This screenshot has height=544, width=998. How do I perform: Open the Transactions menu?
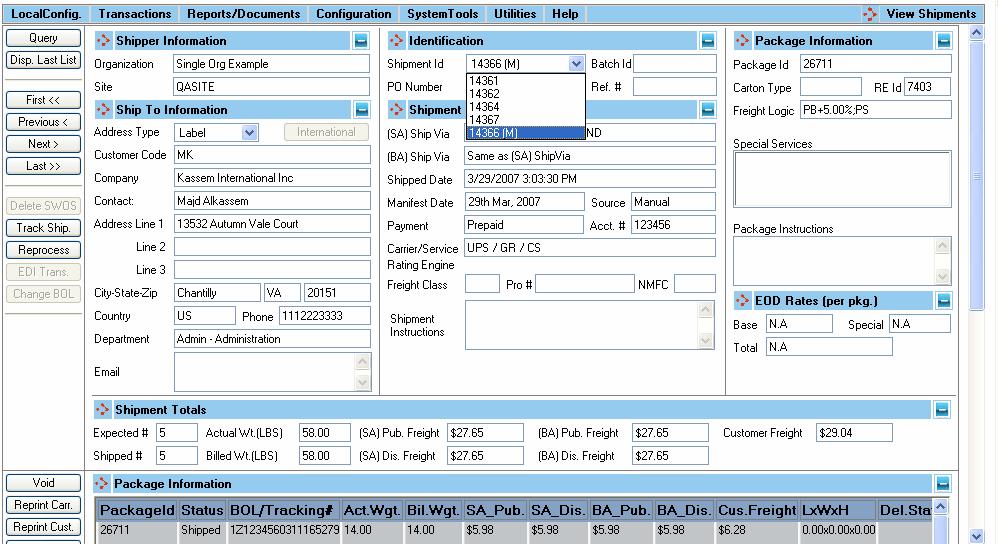tap(134, 14)
